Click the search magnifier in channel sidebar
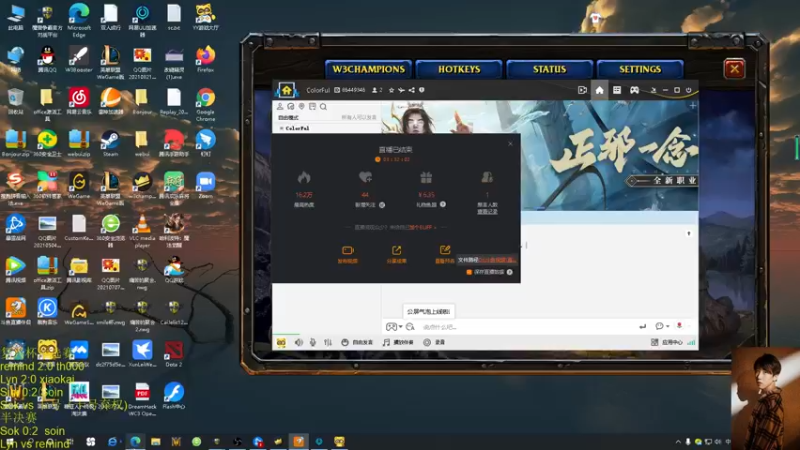This screenshot has width=800, height=450. 323,107
